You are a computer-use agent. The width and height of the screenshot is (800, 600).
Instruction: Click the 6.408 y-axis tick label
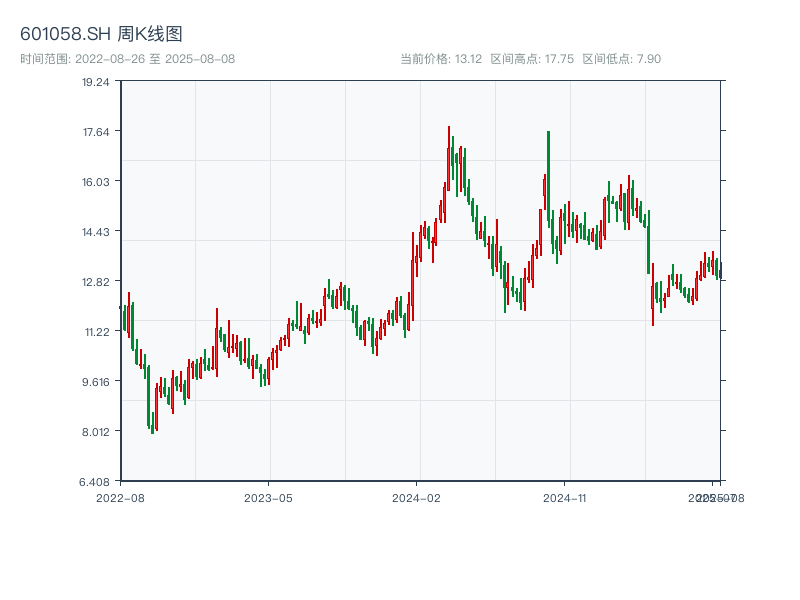[x=95, y=482]
